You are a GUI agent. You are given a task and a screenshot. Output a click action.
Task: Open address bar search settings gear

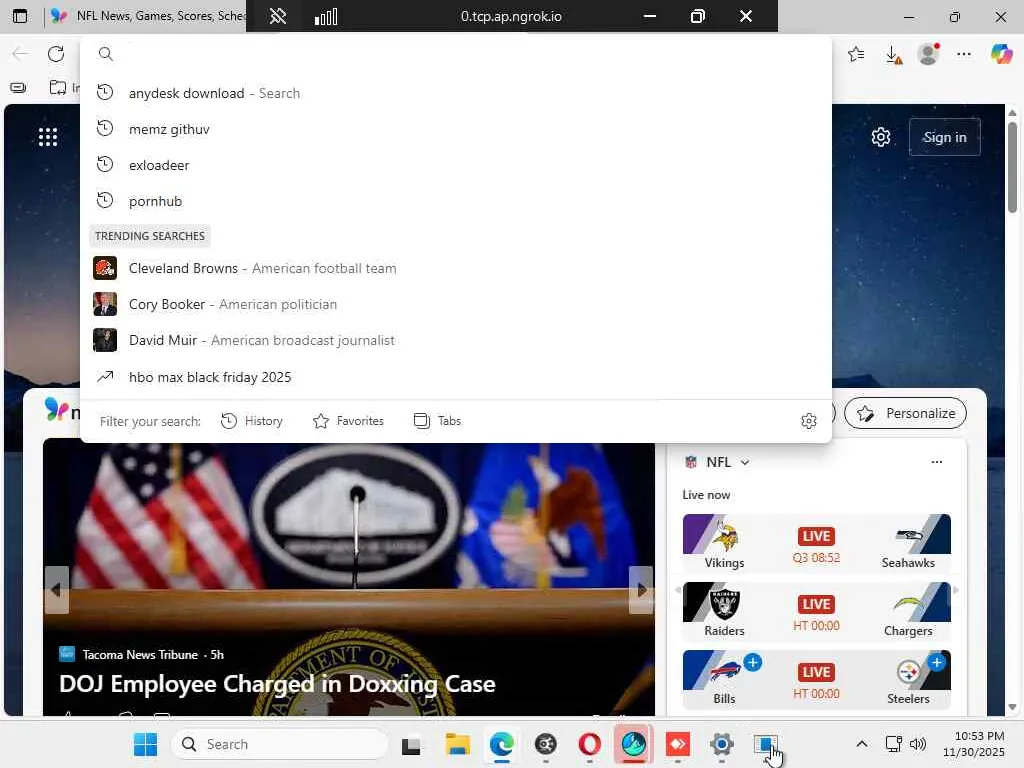click(808, 421)
